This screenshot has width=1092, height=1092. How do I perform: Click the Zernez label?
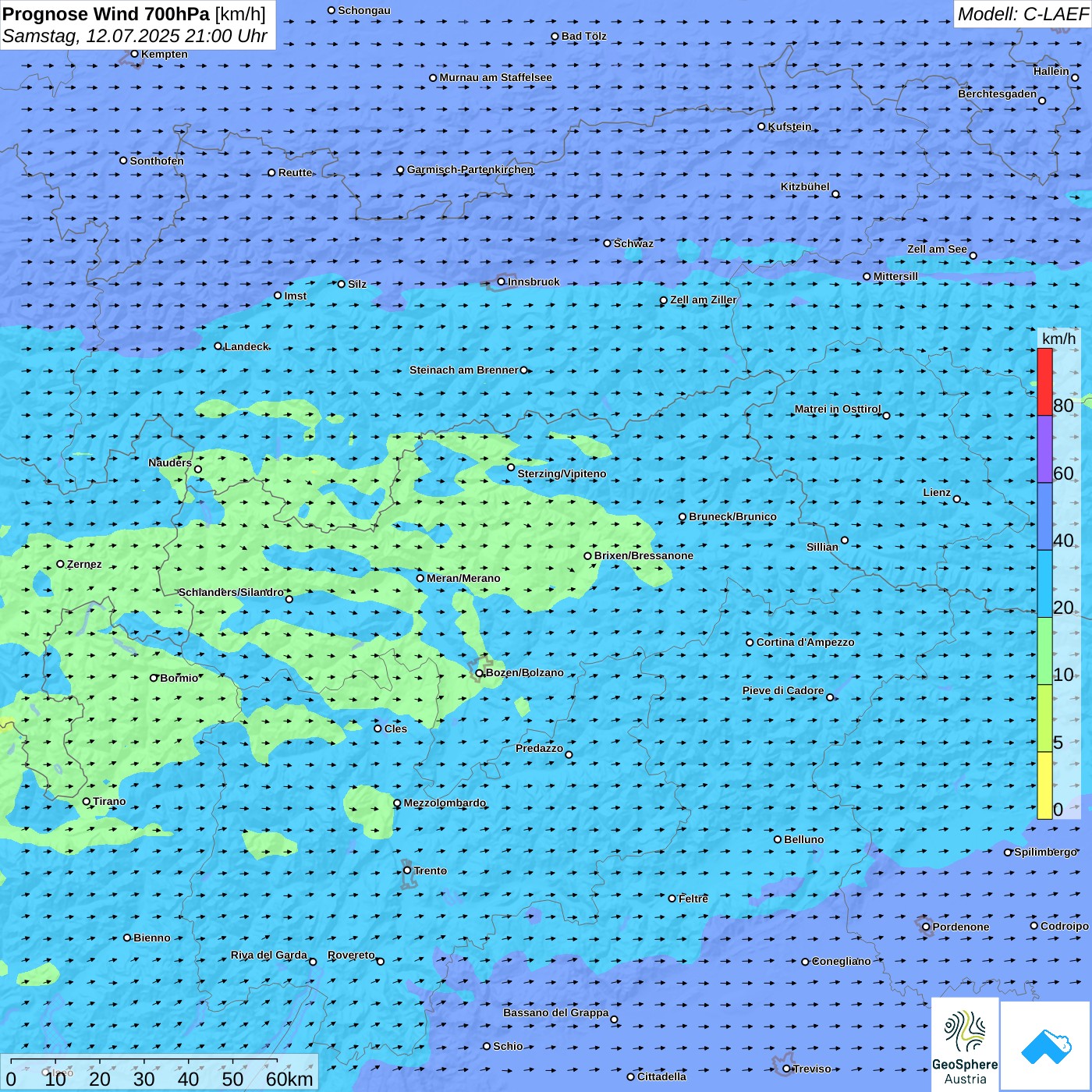(84, 564)
